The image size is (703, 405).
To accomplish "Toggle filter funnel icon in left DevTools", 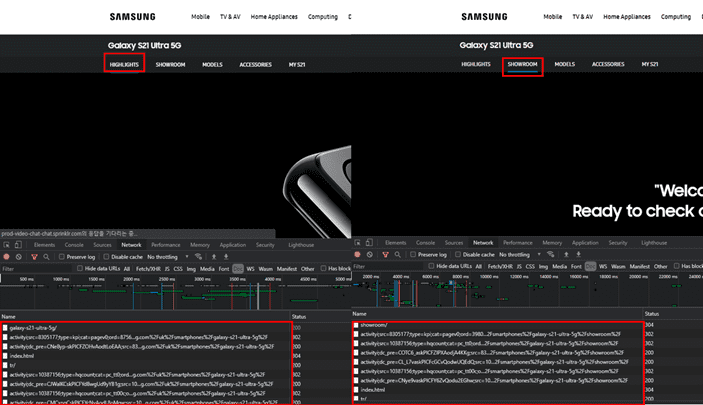I will point(34,257).
